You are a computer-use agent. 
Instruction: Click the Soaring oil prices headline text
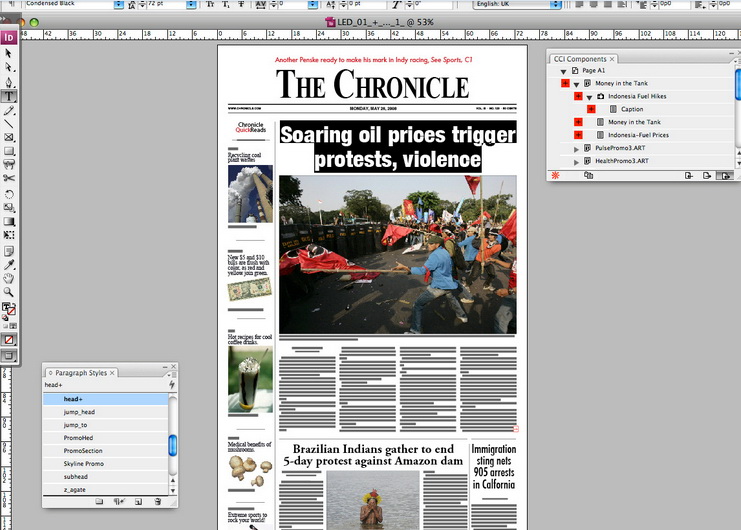397,146
